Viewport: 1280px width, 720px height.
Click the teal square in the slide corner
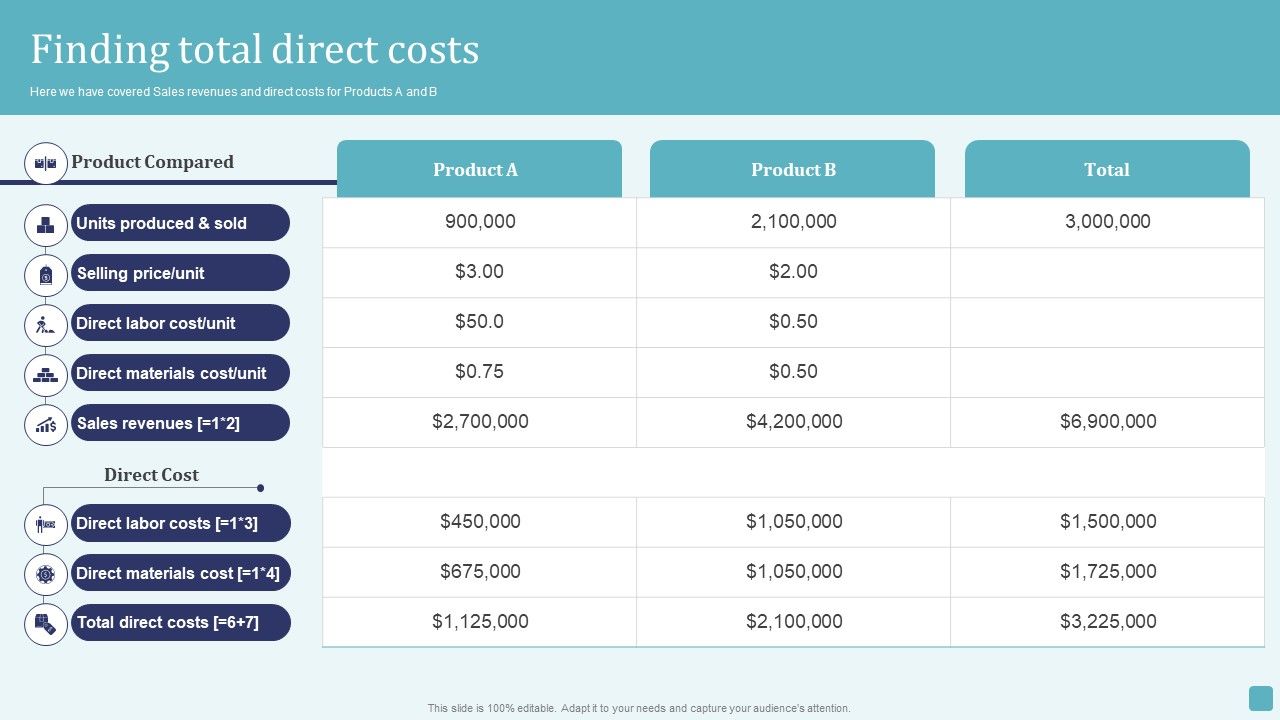pyautogui.click(x=1261, y=698)
